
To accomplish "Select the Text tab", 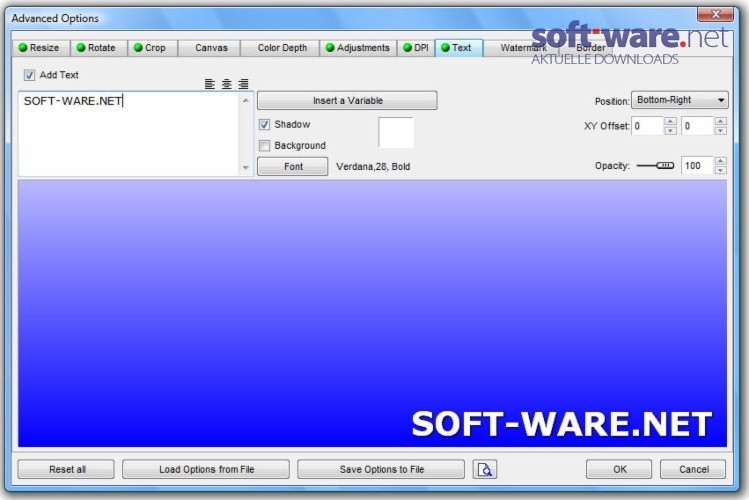I will (x=459, y=48).
